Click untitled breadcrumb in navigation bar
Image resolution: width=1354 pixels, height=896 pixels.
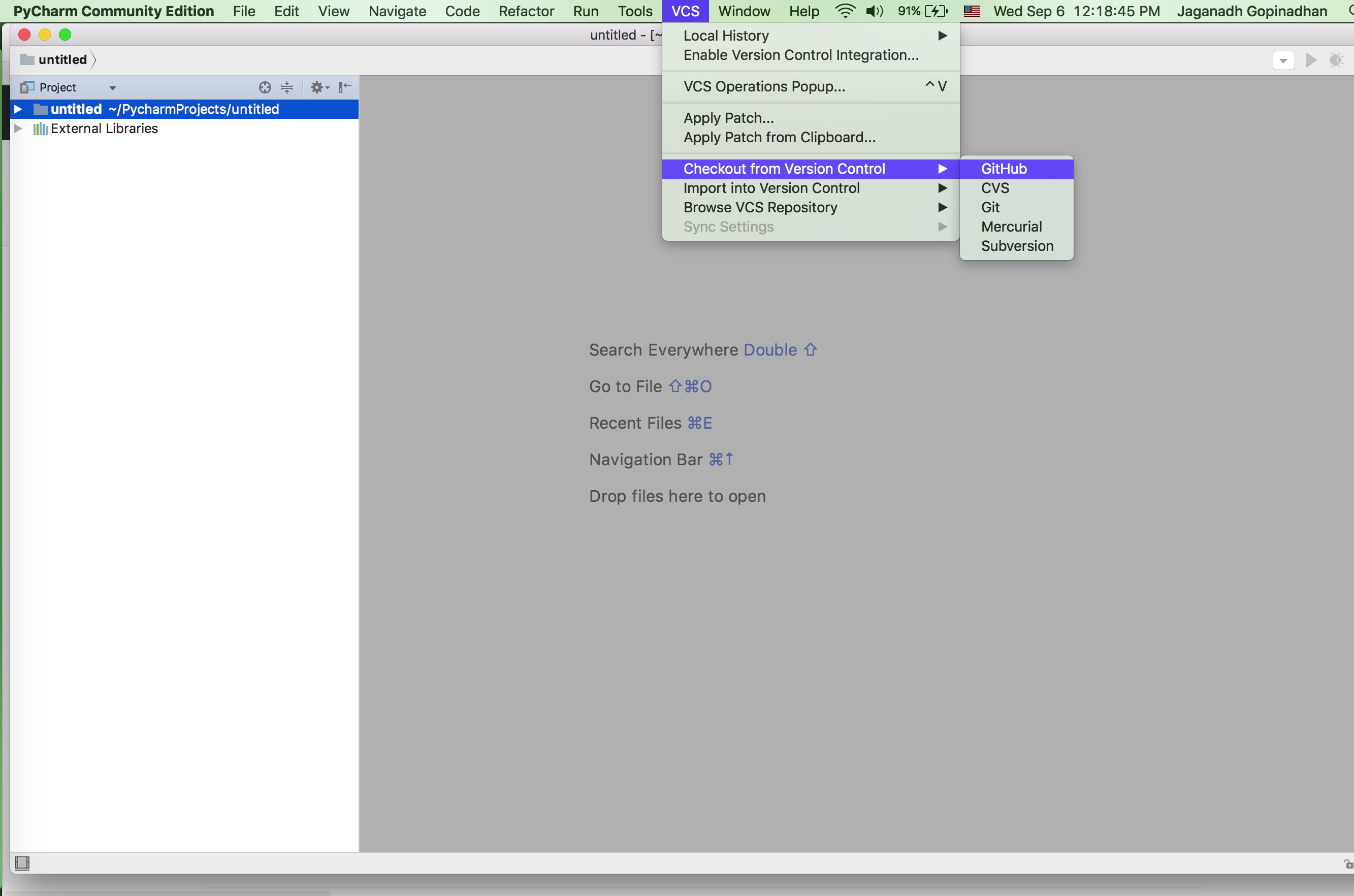[62, 59]
